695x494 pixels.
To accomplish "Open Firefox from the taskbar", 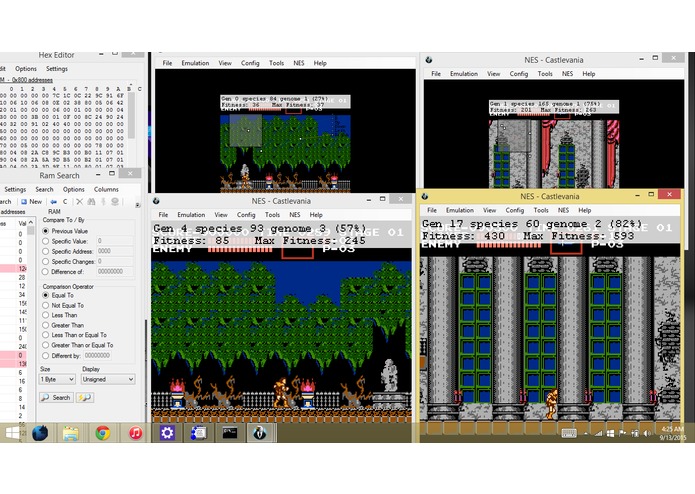I will (40, 433).
